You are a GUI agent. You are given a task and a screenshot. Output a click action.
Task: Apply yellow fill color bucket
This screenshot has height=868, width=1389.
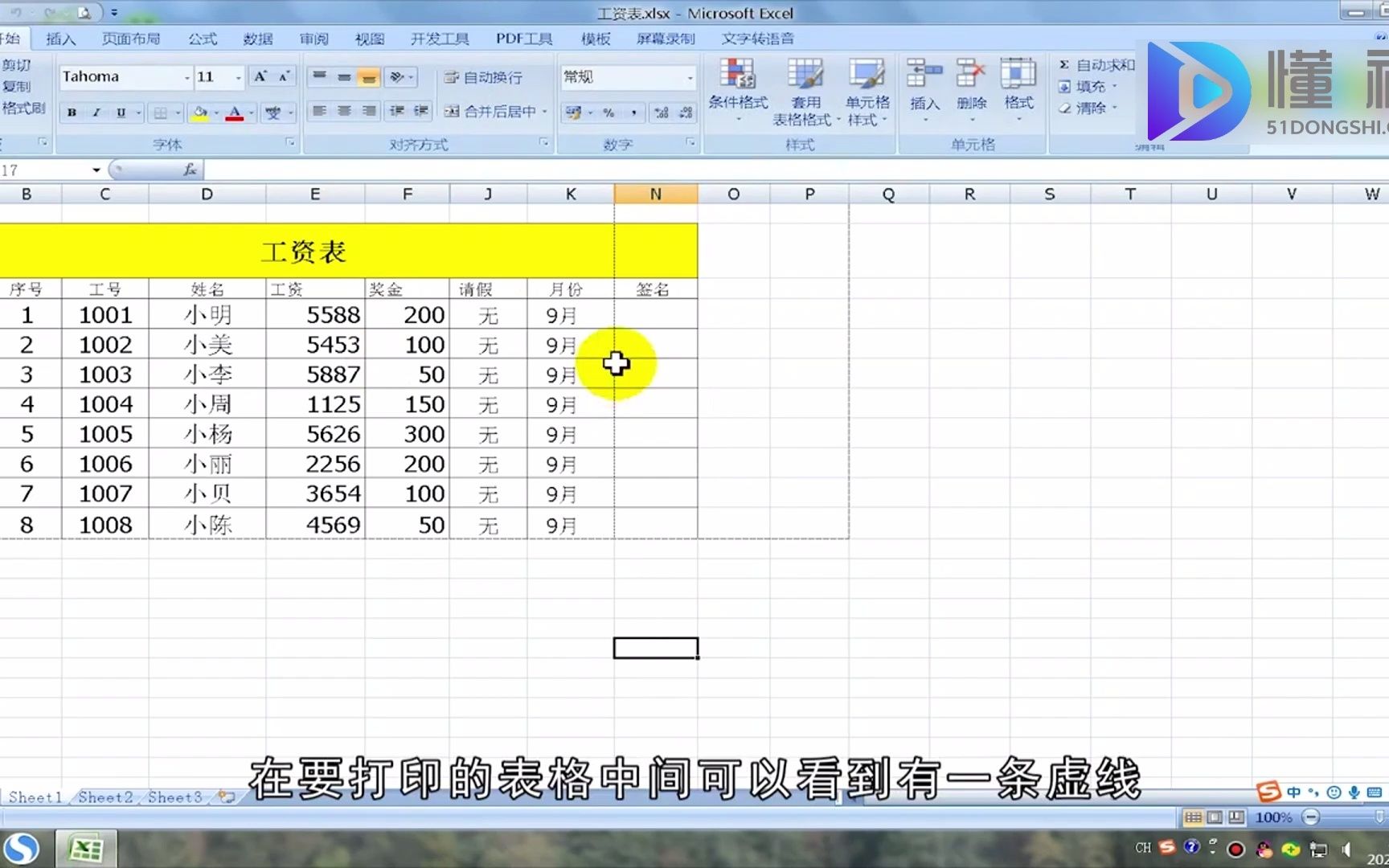pos(199,113)
